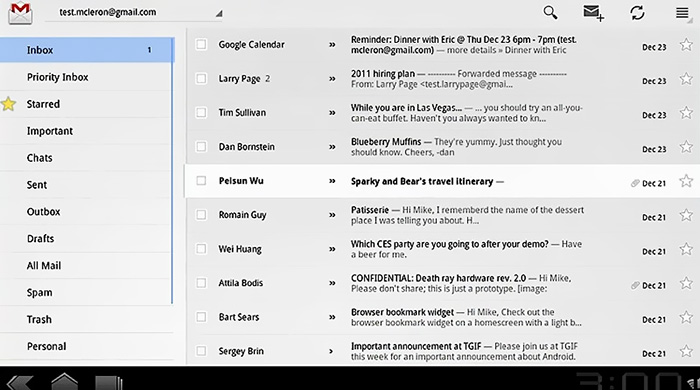Click importance marker on Attila Bodis row

tap(332, 283)
